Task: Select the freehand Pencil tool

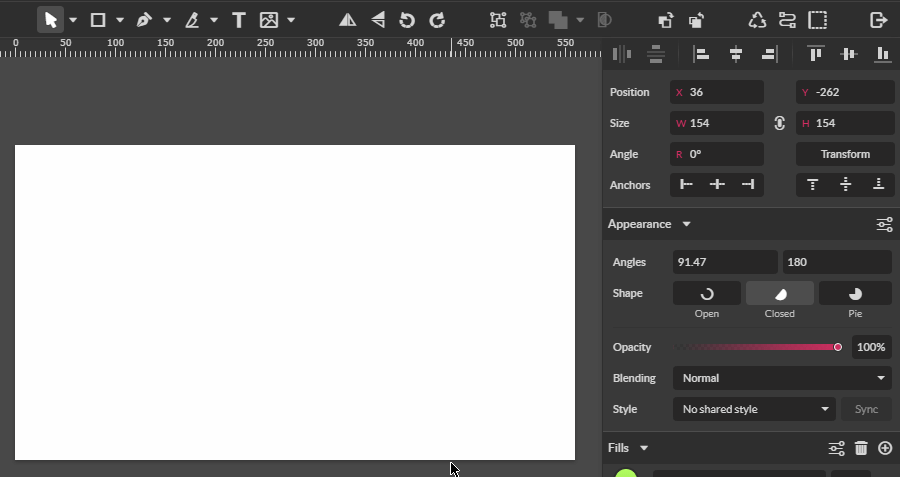Action: [192, 20]
